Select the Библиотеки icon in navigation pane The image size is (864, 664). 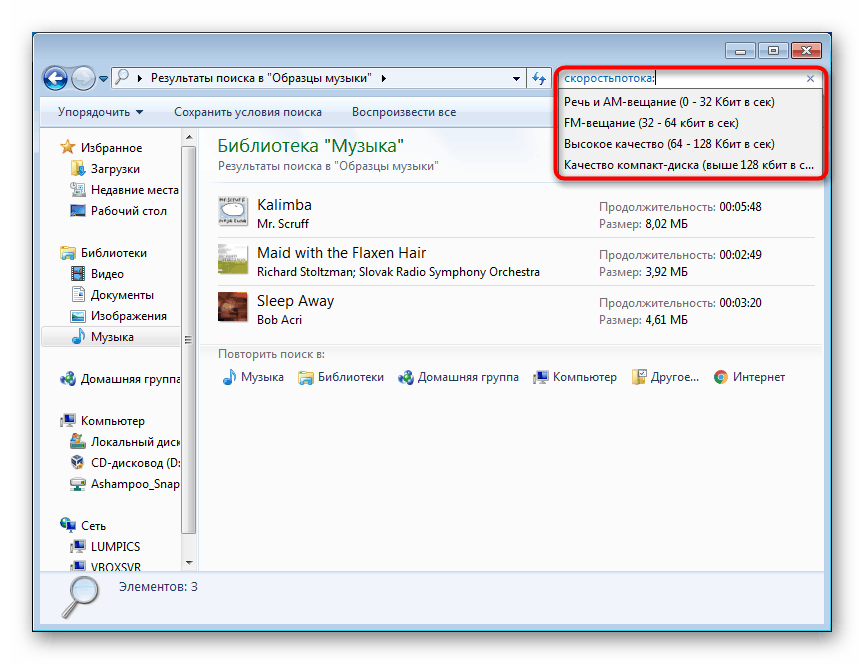coord(68,253)
